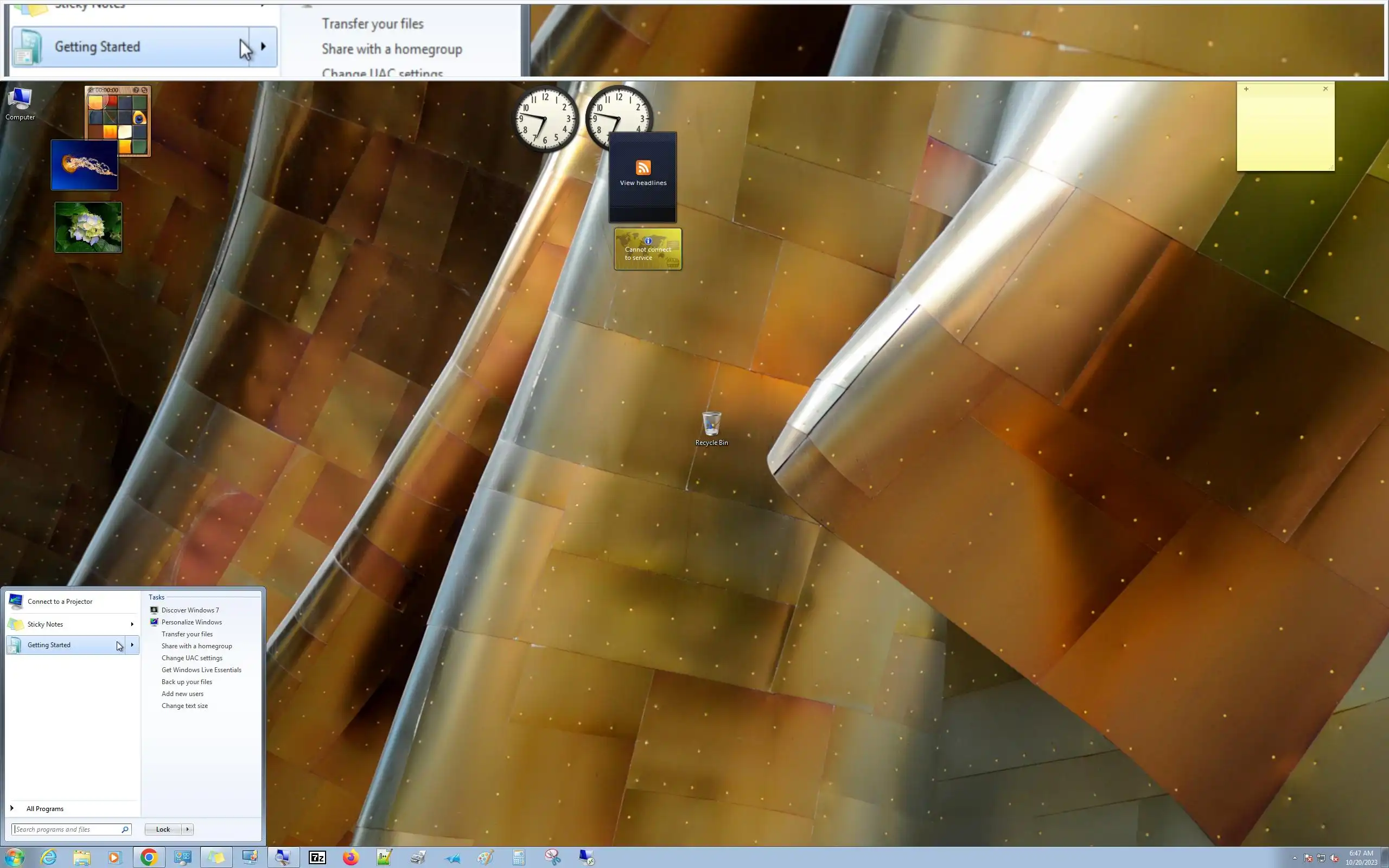The height and width of the screenshot is (868, 1389).
Task: Launch Notepad++ from the taskbar
Action: (x=384, y=857)
